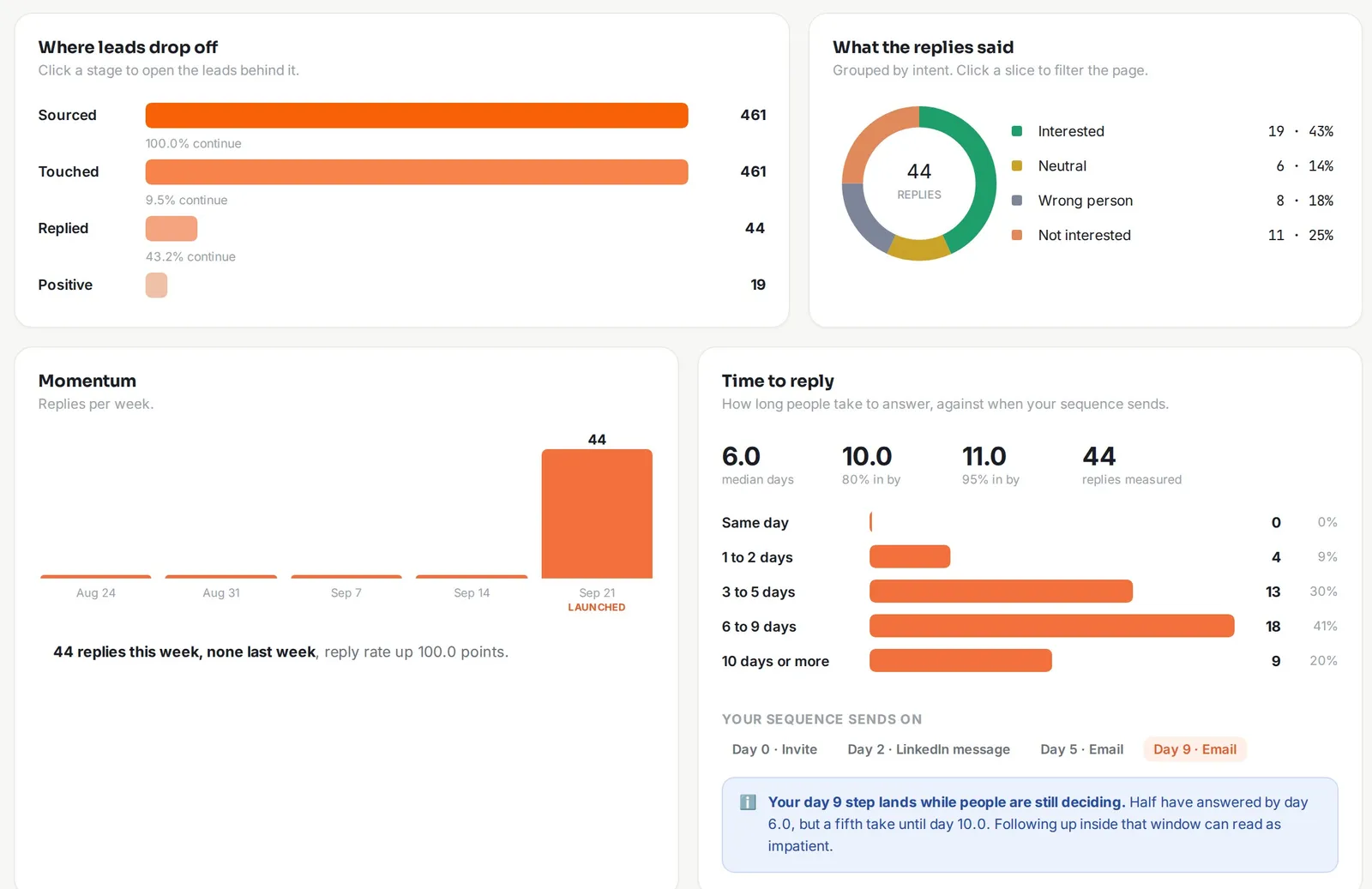Click the Interested green legend swatch

[1017, 131]
